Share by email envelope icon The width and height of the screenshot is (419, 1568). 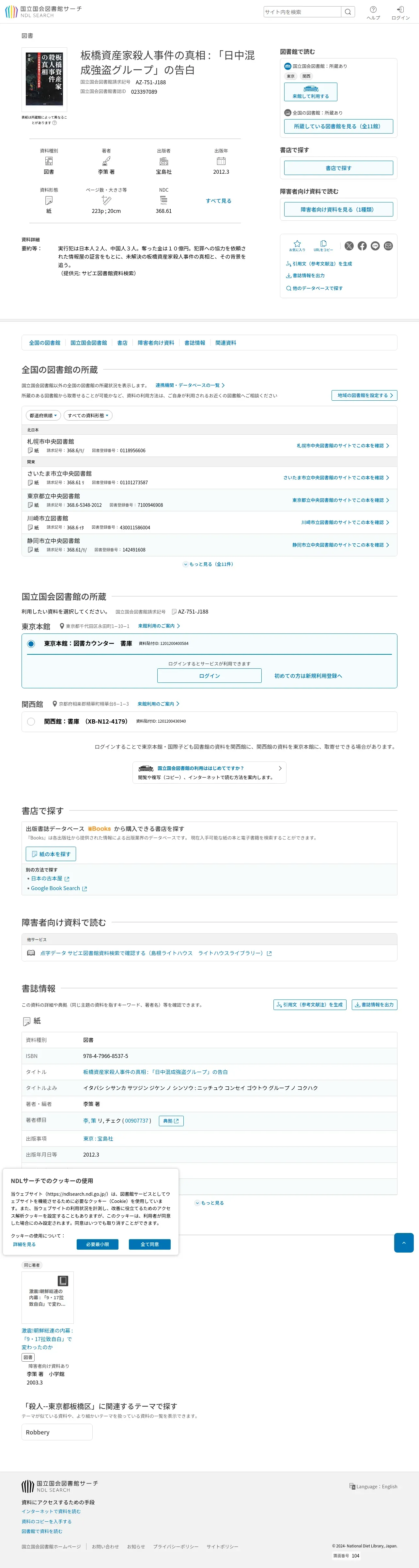click(x=388, y=246)
